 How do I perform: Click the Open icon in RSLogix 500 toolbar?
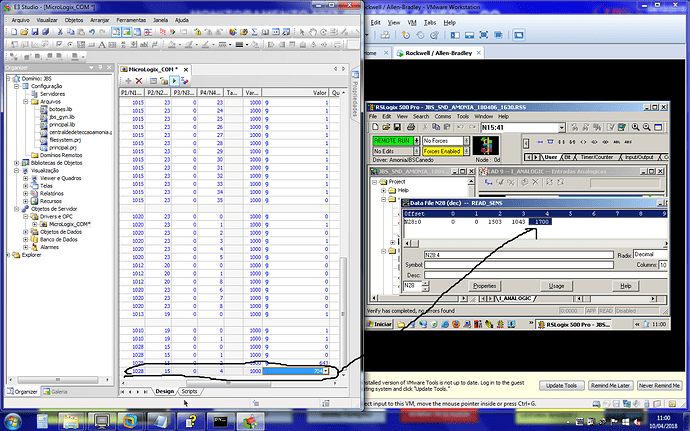tap(386, 127)
